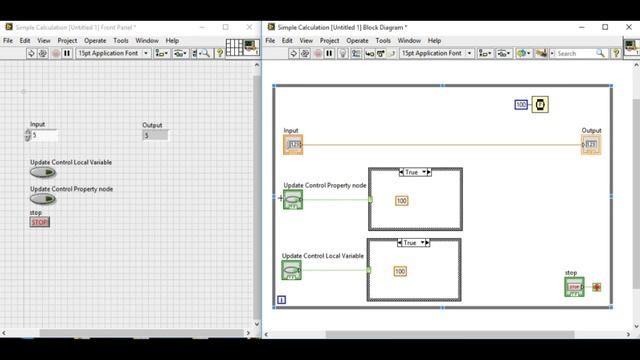Screen dimensions: 640x360
Task: Go to next case in upper case structure
Action: click(x=429, y=172)
